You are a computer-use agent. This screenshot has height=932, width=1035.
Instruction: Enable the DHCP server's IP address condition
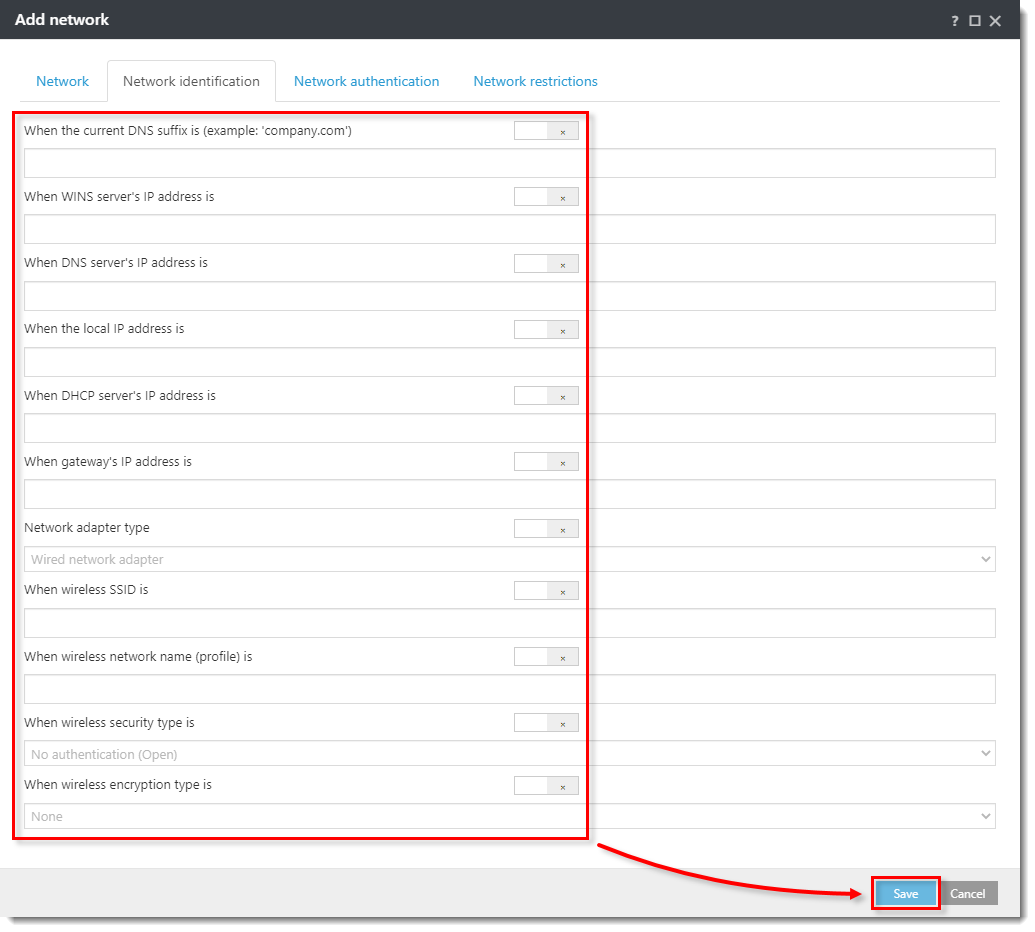(x=546, y=395)
